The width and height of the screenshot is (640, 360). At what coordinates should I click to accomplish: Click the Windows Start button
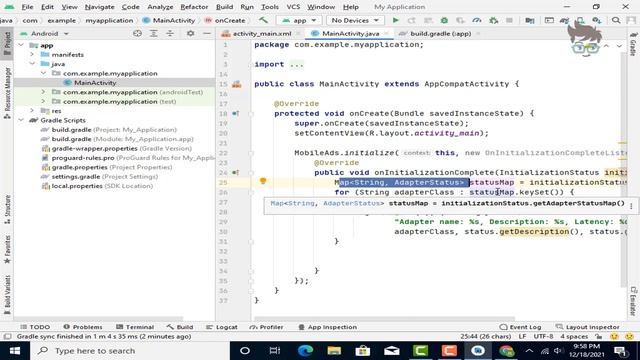(15, 351)
